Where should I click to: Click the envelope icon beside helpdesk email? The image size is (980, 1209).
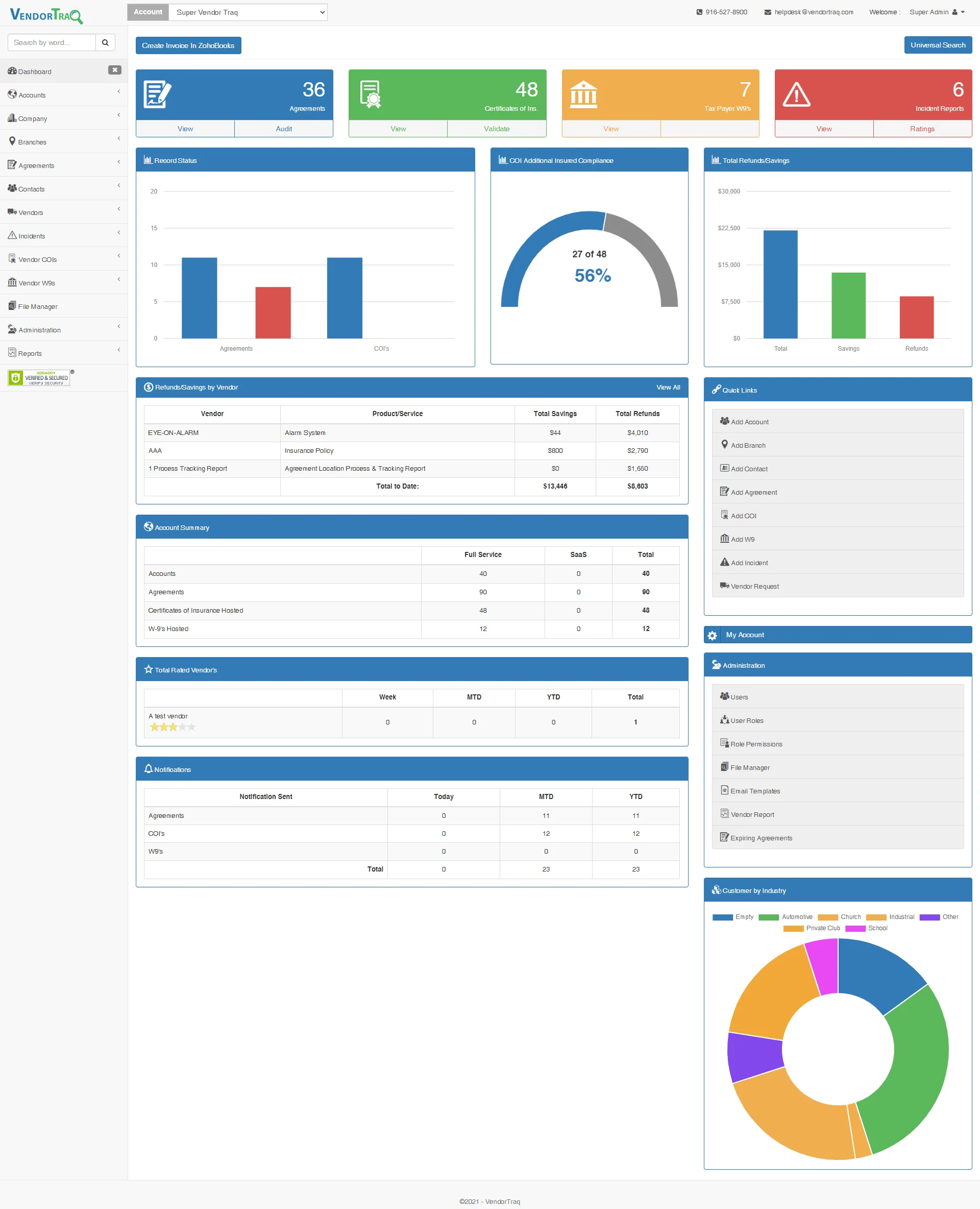(x=768, y=12)
